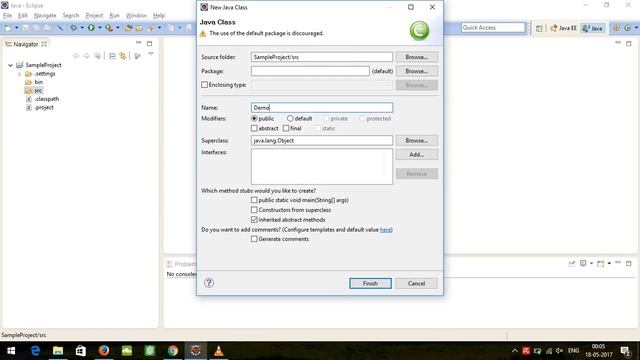Open File Explorer from taskbar

click(58, 351)
